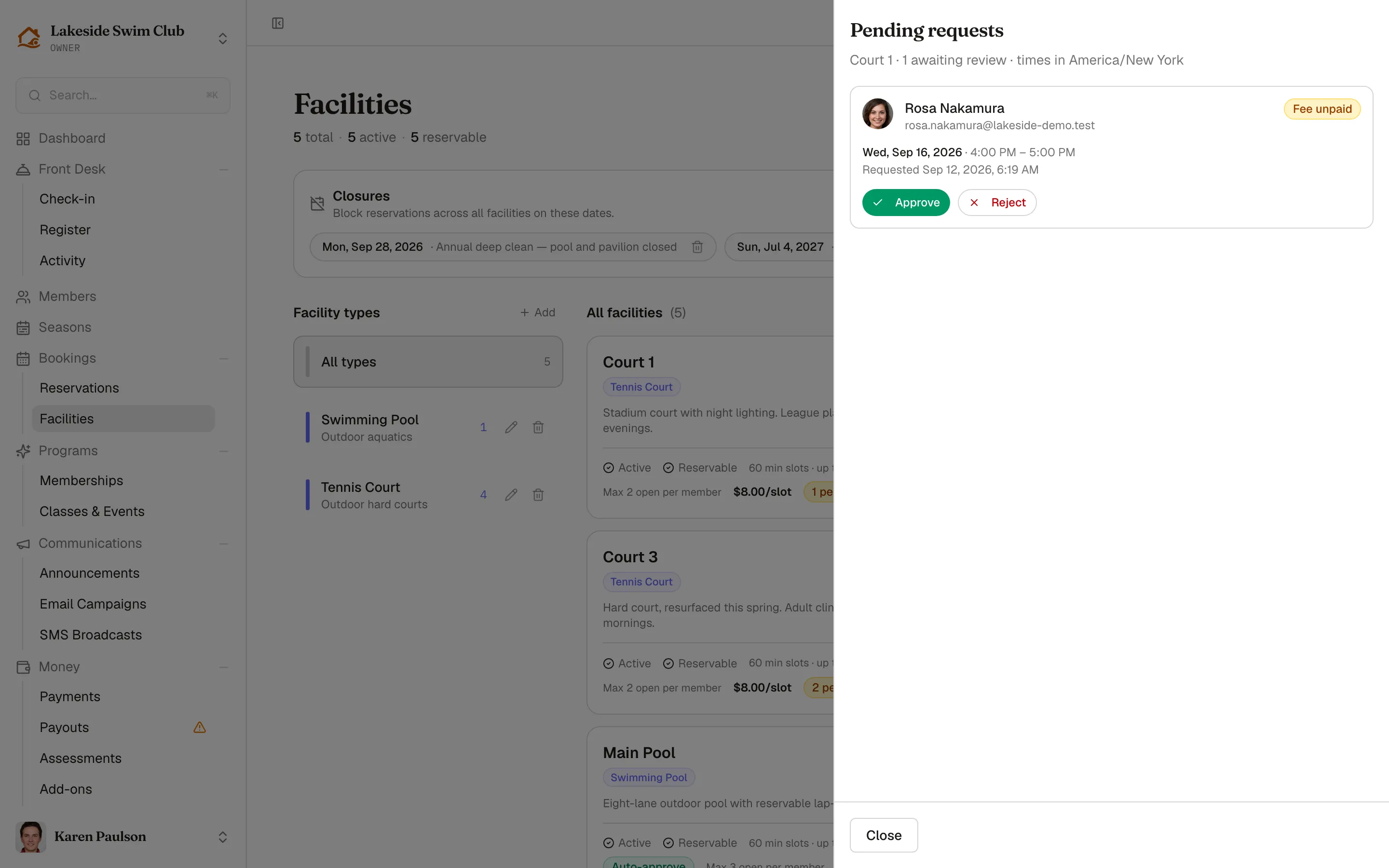Click the Closures calendar icon
Image resolution: width=1389 pixels, height=868 pixels.
(317, 203)
